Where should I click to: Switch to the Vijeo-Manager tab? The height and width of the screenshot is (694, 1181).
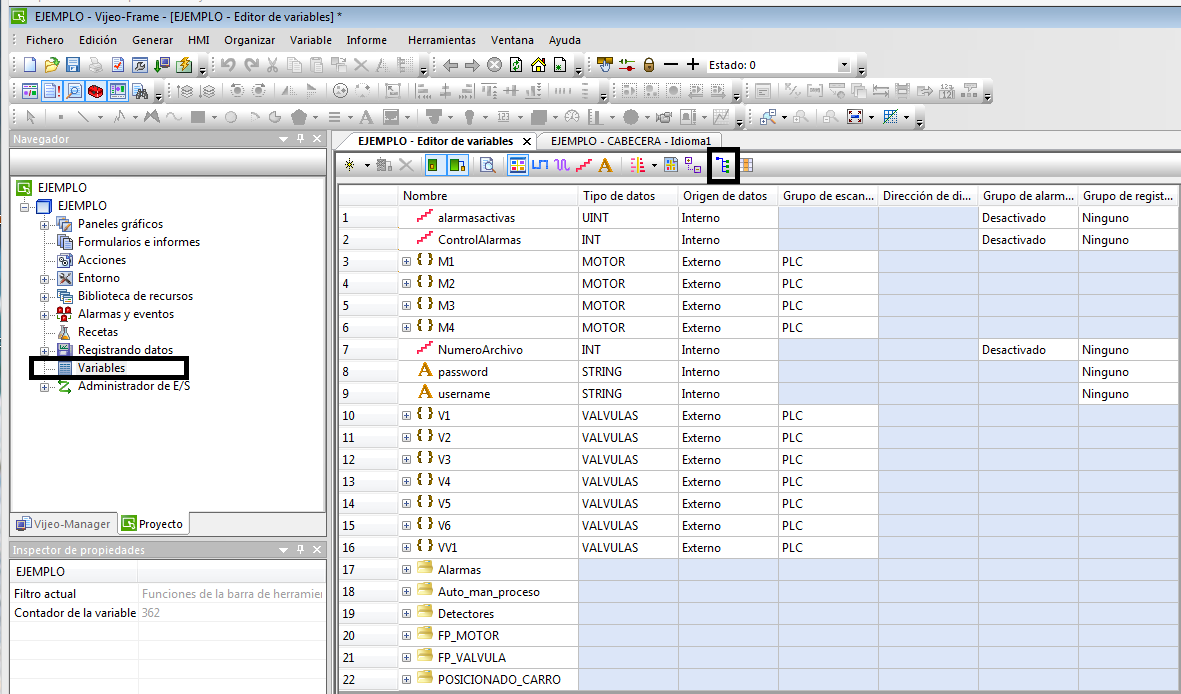coord(64,524)
